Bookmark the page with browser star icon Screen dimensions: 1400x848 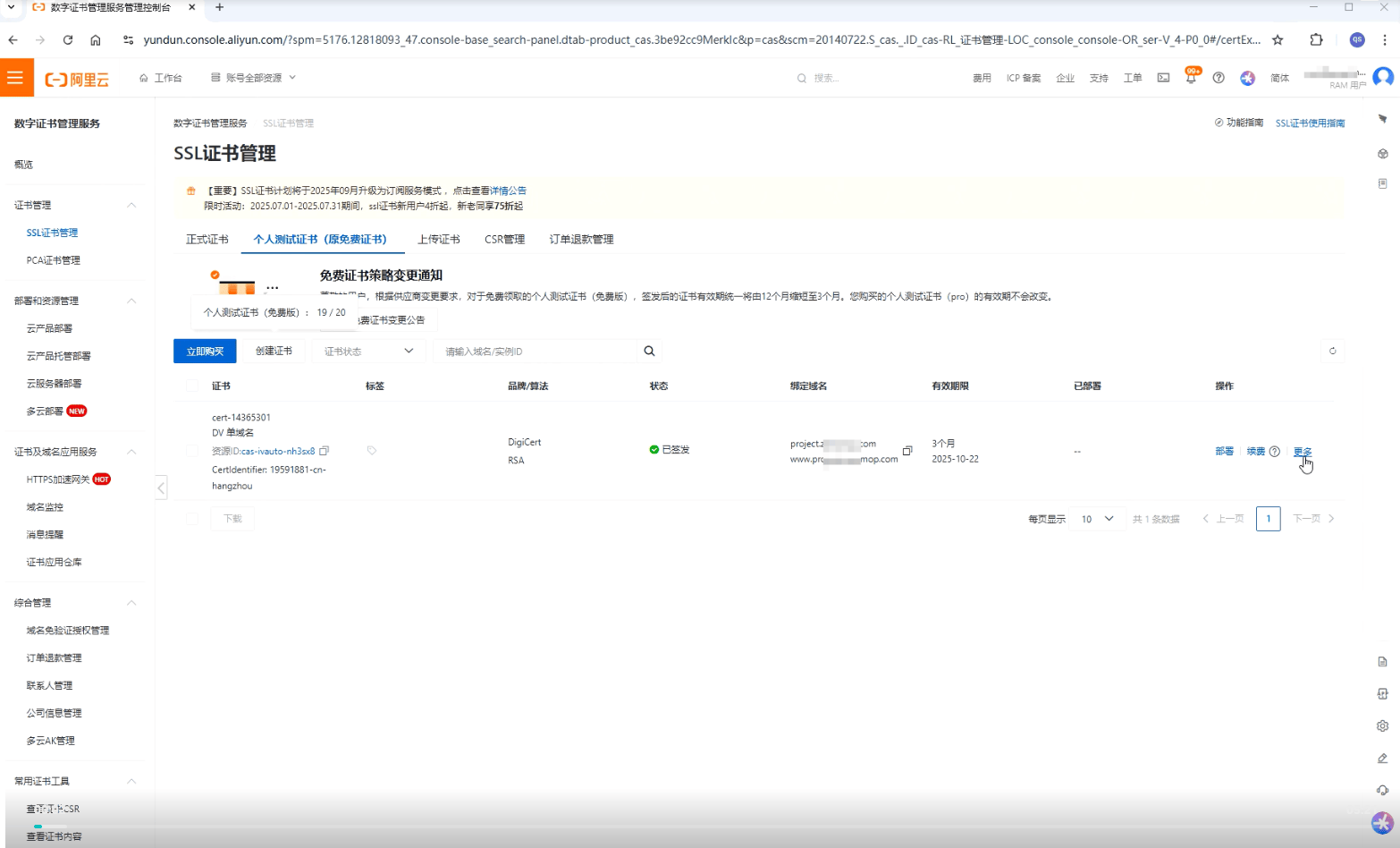1278,39
